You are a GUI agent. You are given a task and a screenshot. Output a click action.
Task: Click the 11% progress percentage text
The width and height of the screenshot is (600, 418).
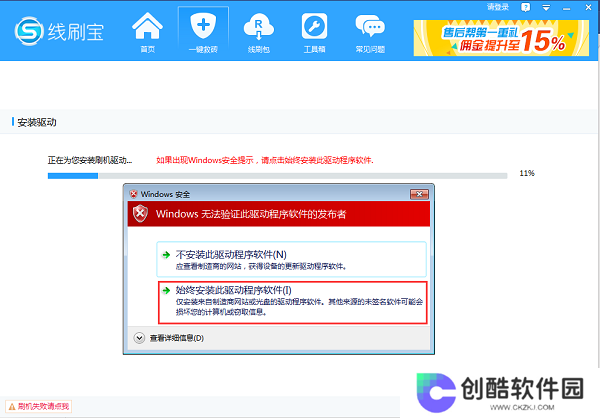coord(527,173)
